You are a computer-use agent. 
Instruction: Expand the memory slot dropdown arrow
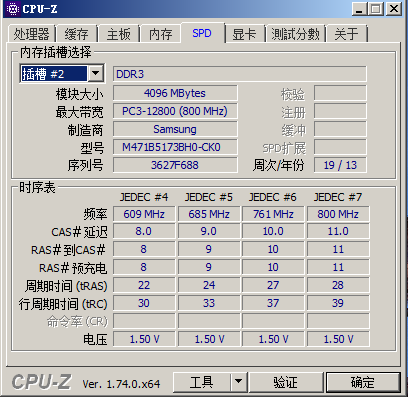click(96, 73)
